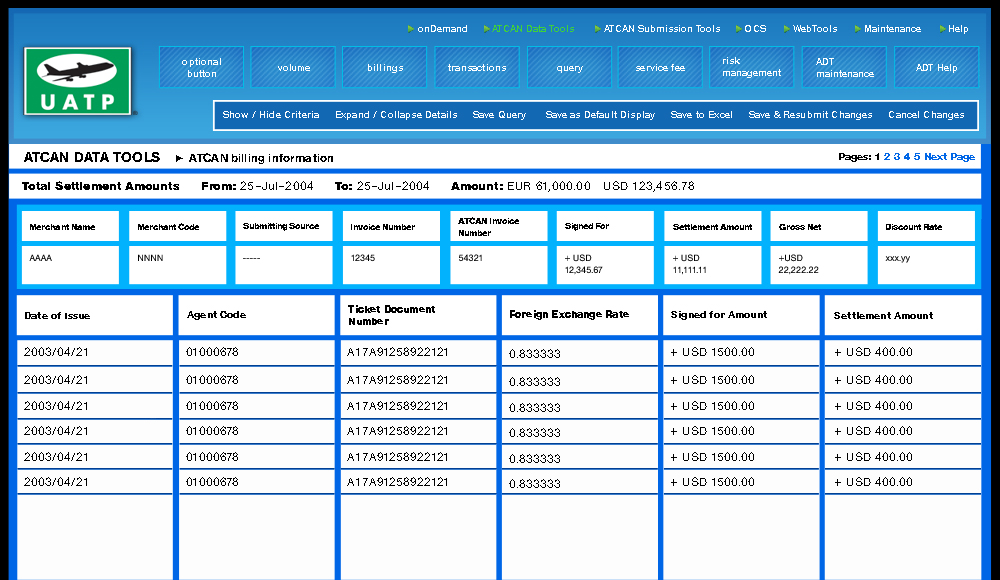Select the risk management button
Image resolution: width=1000 pixels, height=580 pixels.
coord(752,68)
